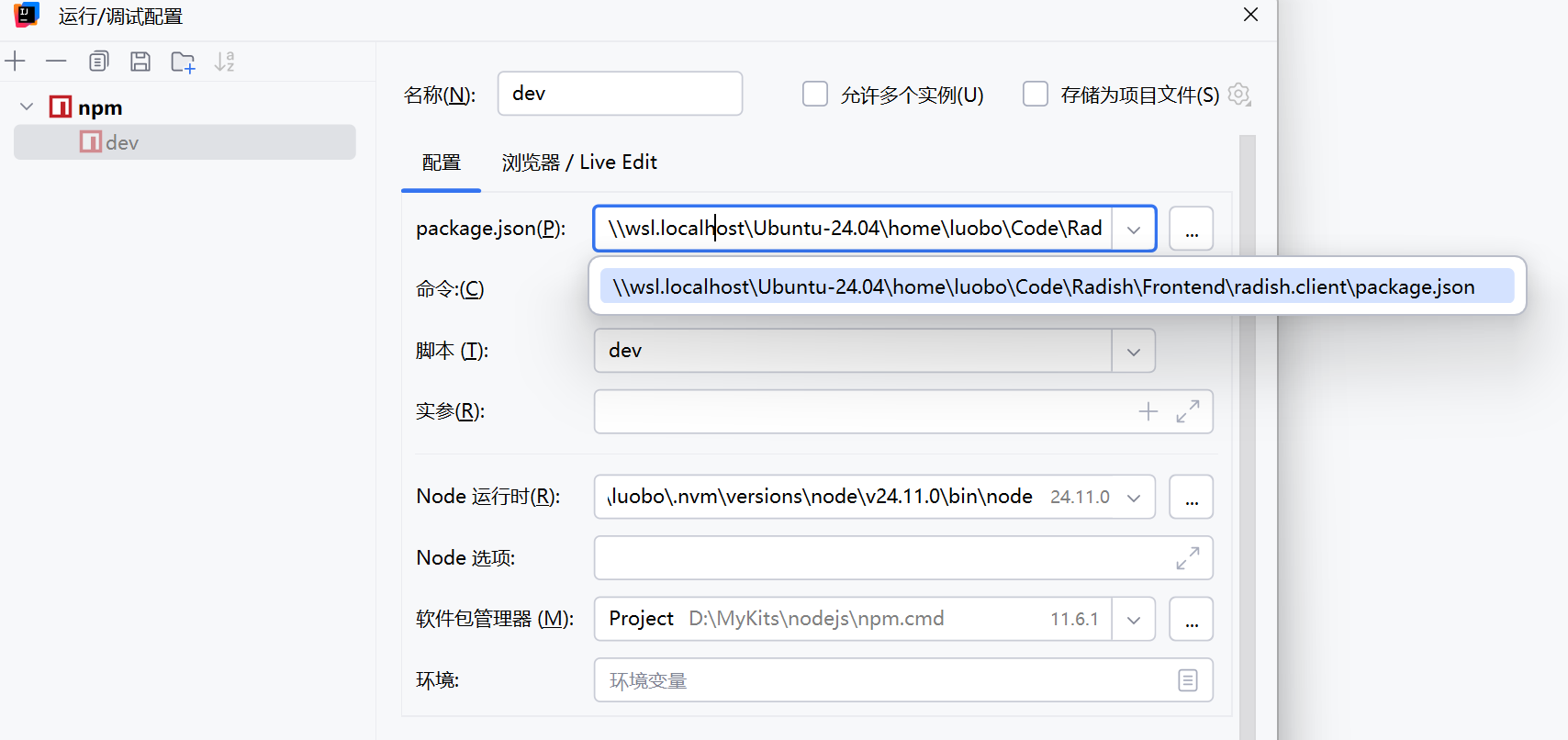Collapse the npm tree node

tap(27, 107)
